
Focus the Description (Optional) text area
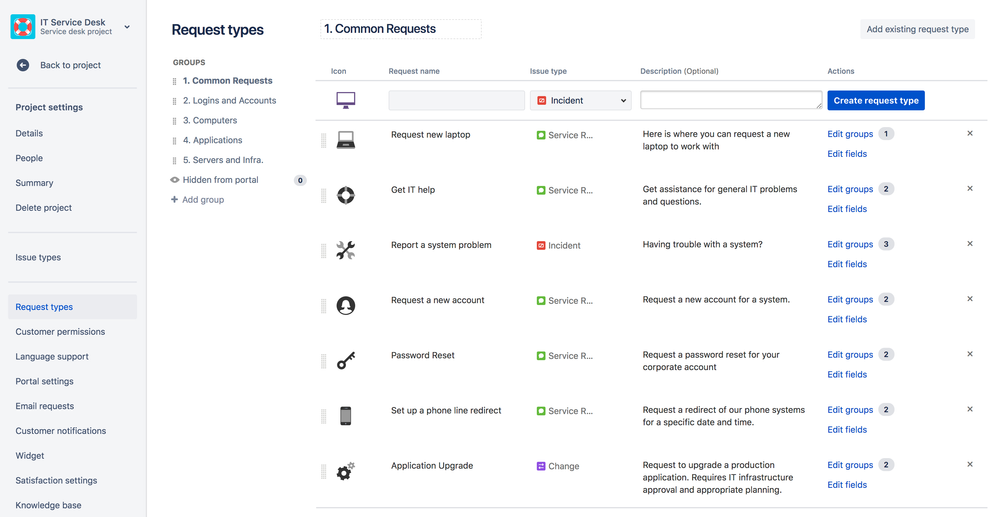tap(731, 100)
